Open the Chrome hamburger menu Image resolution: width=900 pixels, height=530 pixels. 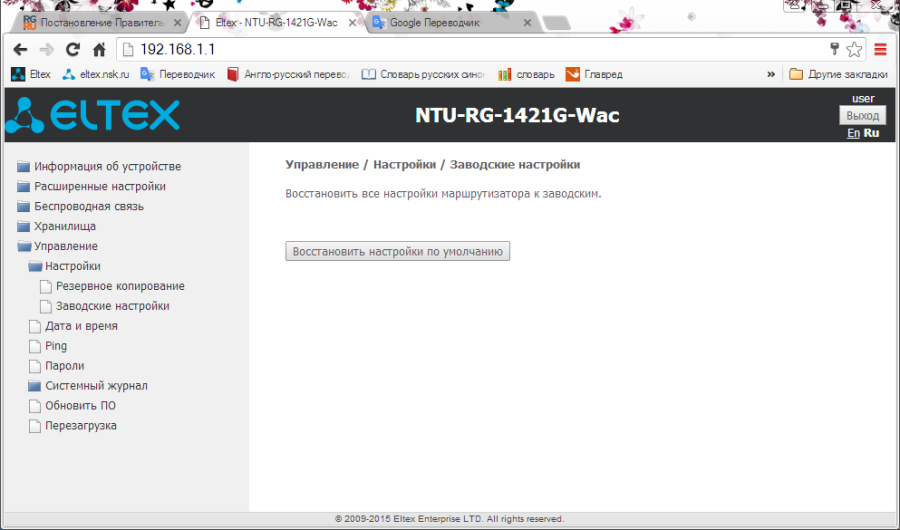pos(880,50)
